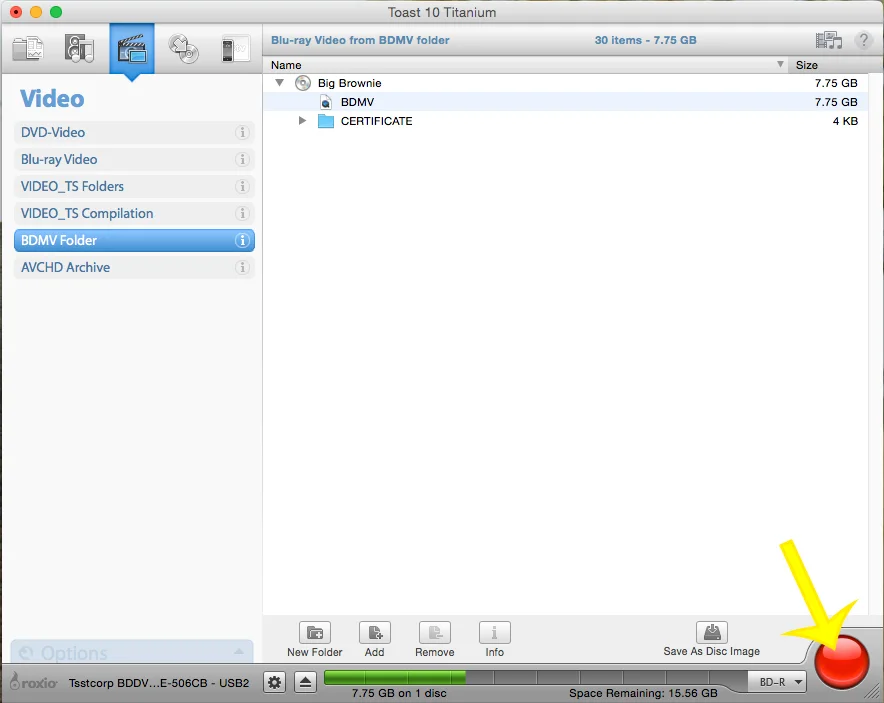884x703 pixels.
Task: Switch to the Copy disc category icon
Action: [x=184, y=48]
